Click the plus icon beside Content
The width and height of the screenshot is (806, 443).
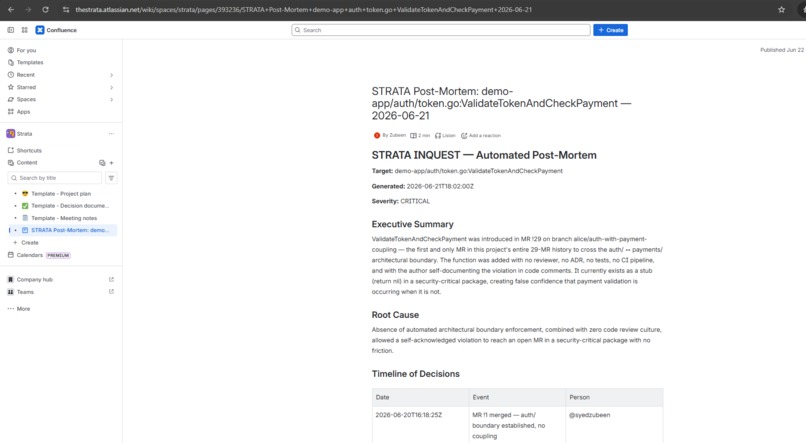tap(111, 163)
